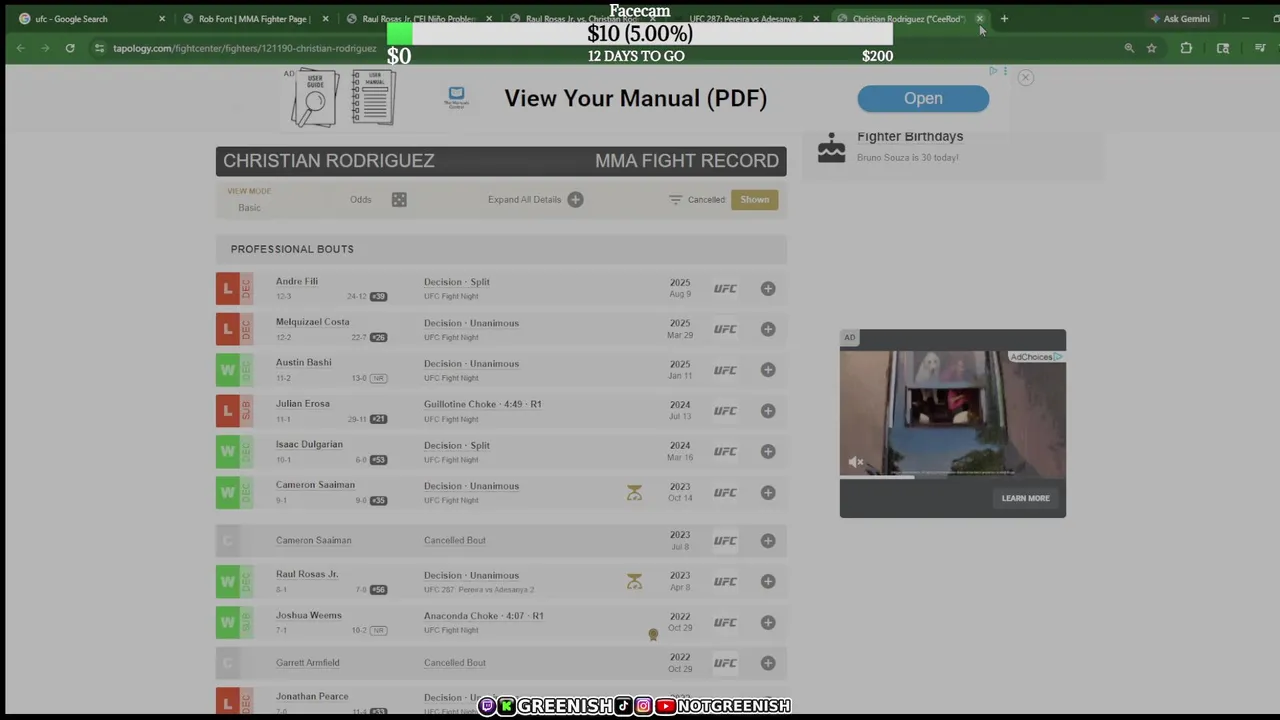Expand the Raul Rosas Jr. bout details
This screenshot has width=1280, height=720.
click(768, 582)
